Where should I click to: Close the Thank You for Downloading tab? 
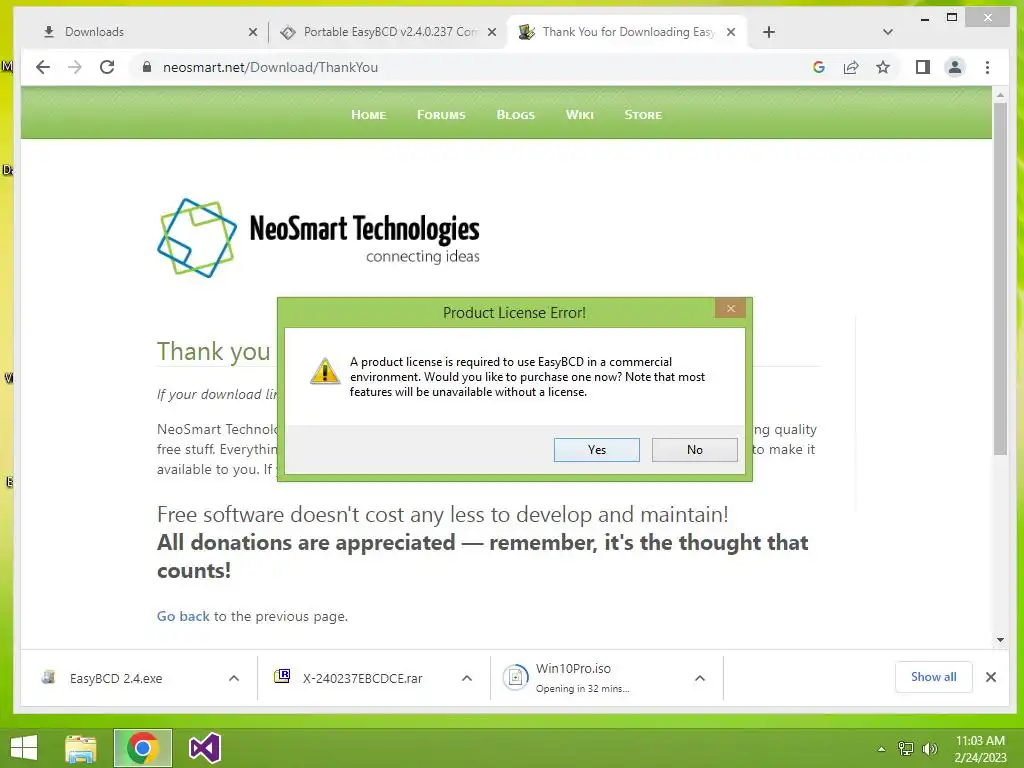(x=731, y=32)
